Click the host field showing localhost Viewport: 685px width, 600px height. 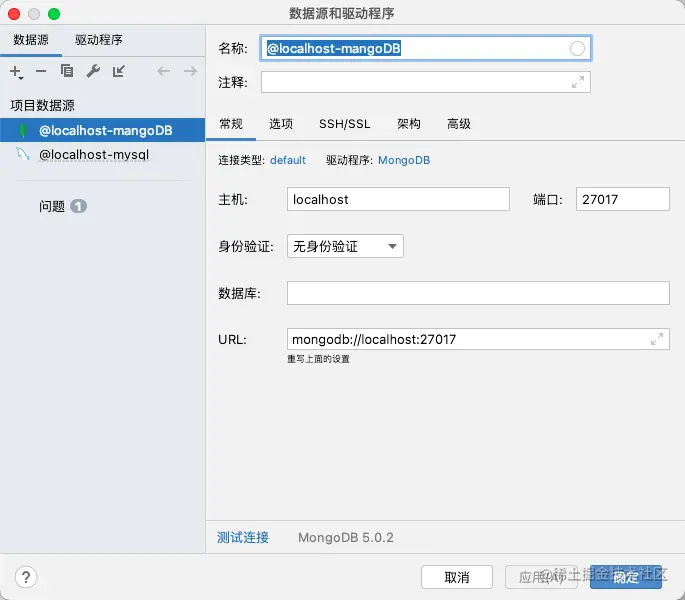tap(398, 199)
